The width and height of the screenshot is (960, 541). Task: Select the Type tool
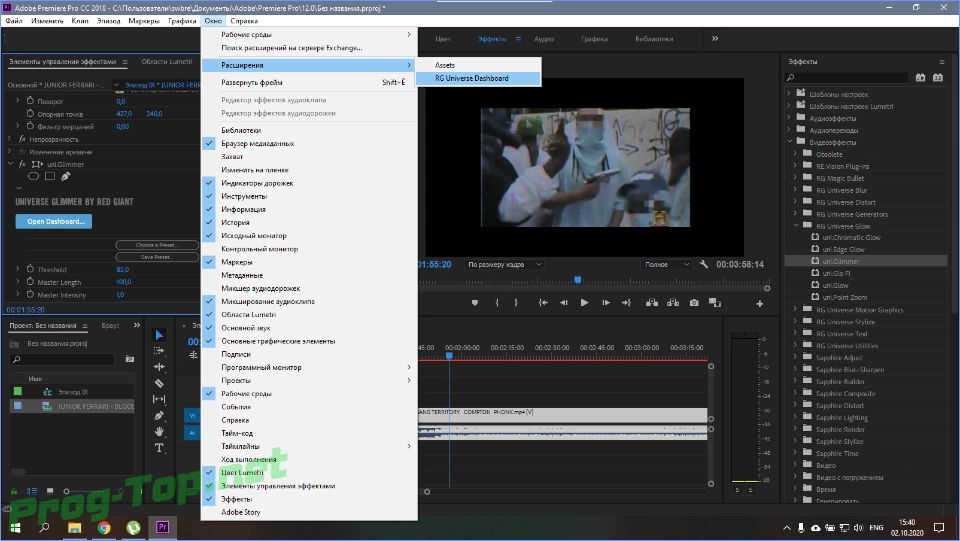[159, 448]
